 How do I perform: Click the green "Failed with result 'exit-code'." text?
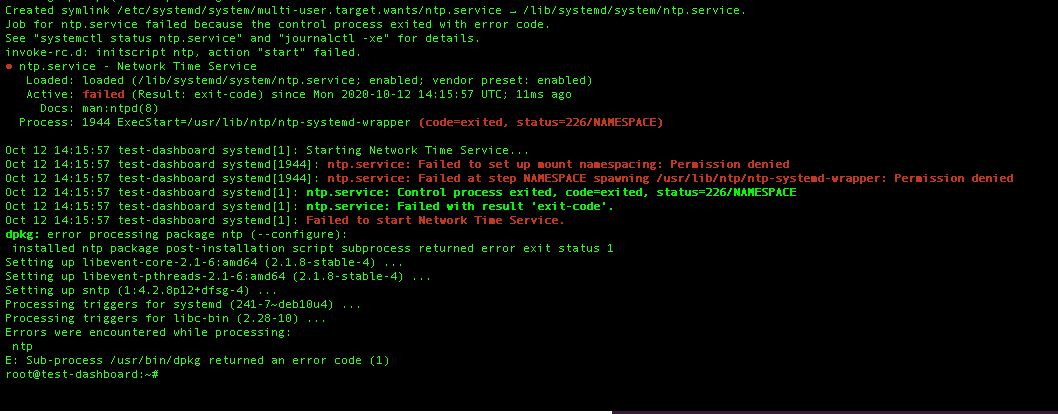click(x=460, y=206)
